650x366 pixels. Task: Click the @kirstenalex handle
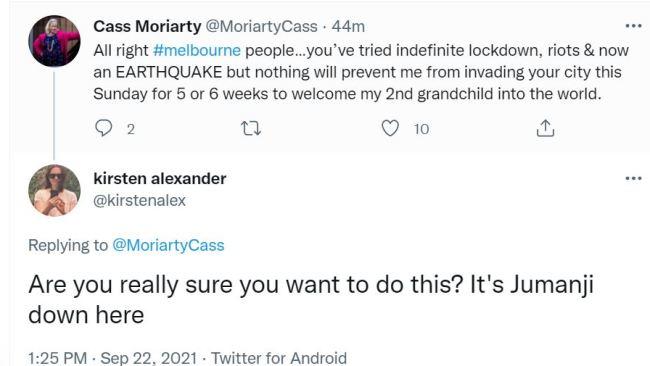pyautogui.click(x=140, y=201)
